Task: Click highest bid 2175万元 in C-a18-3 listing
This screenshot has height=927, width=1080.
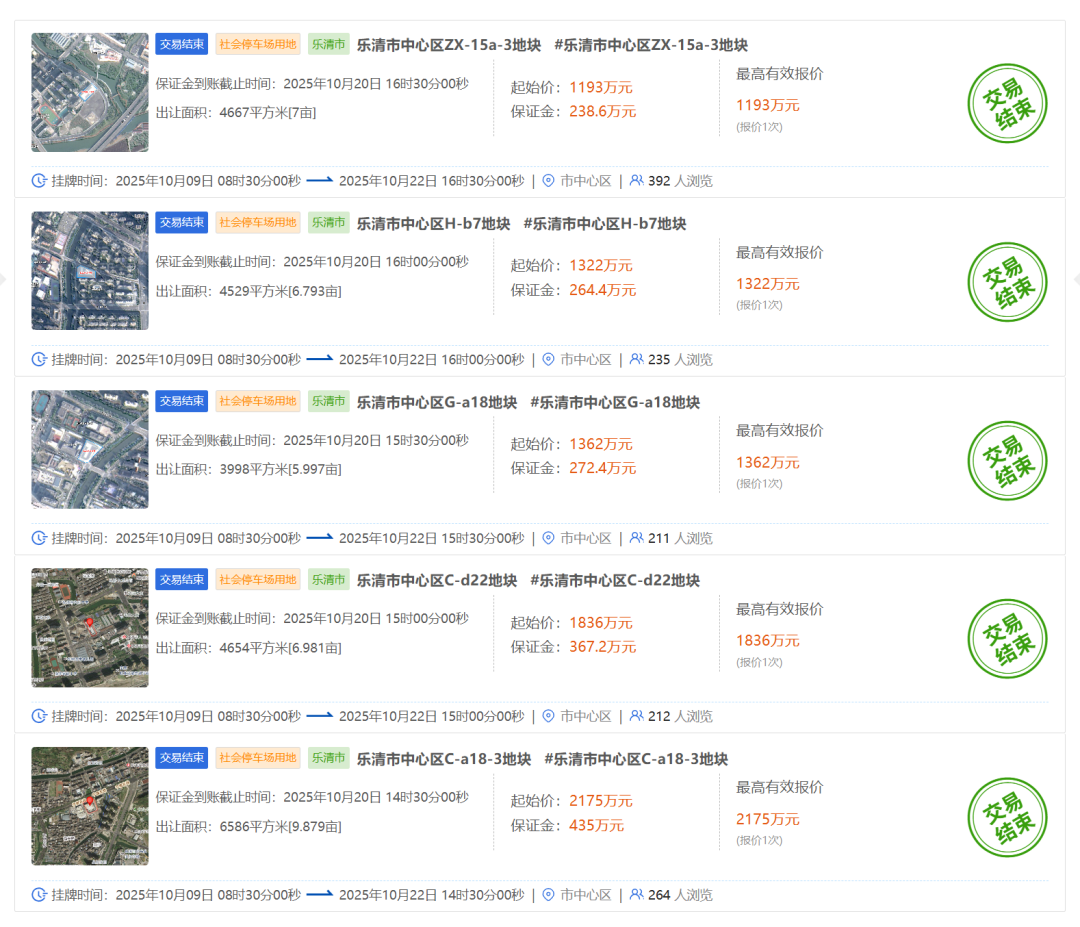Action: (767, 819)
